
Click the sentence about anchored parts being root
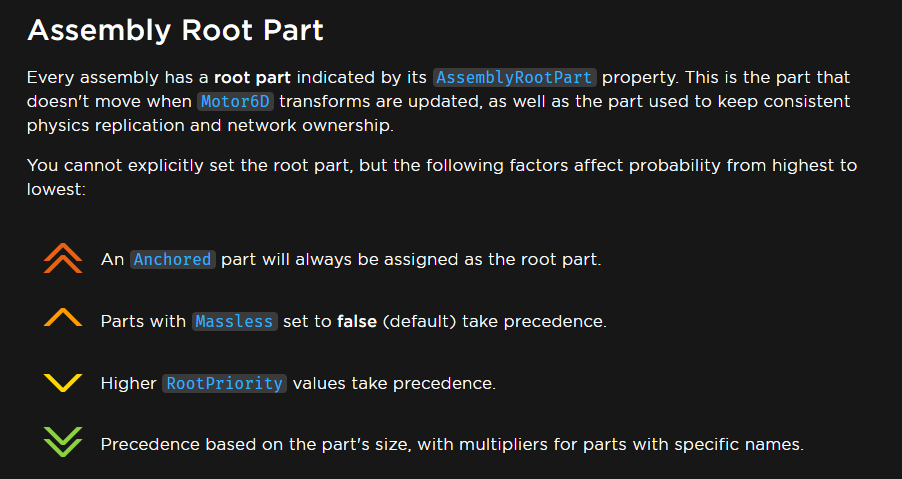click(x=351, y=260)
